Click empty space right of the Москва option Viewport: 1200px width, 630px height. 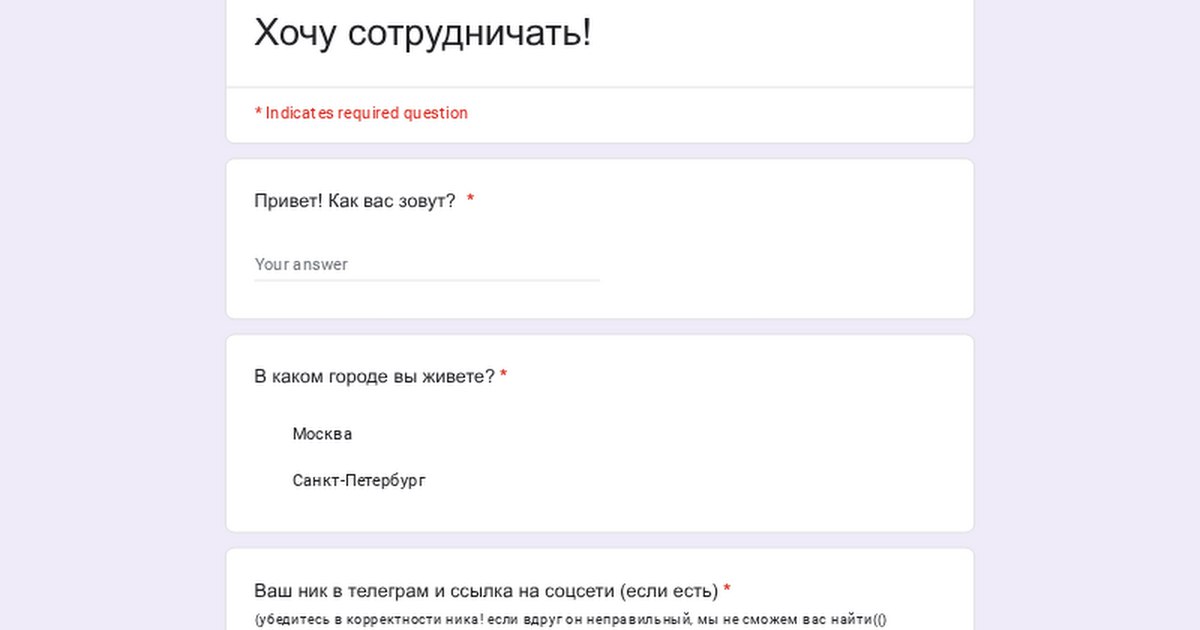coord(650,434)
